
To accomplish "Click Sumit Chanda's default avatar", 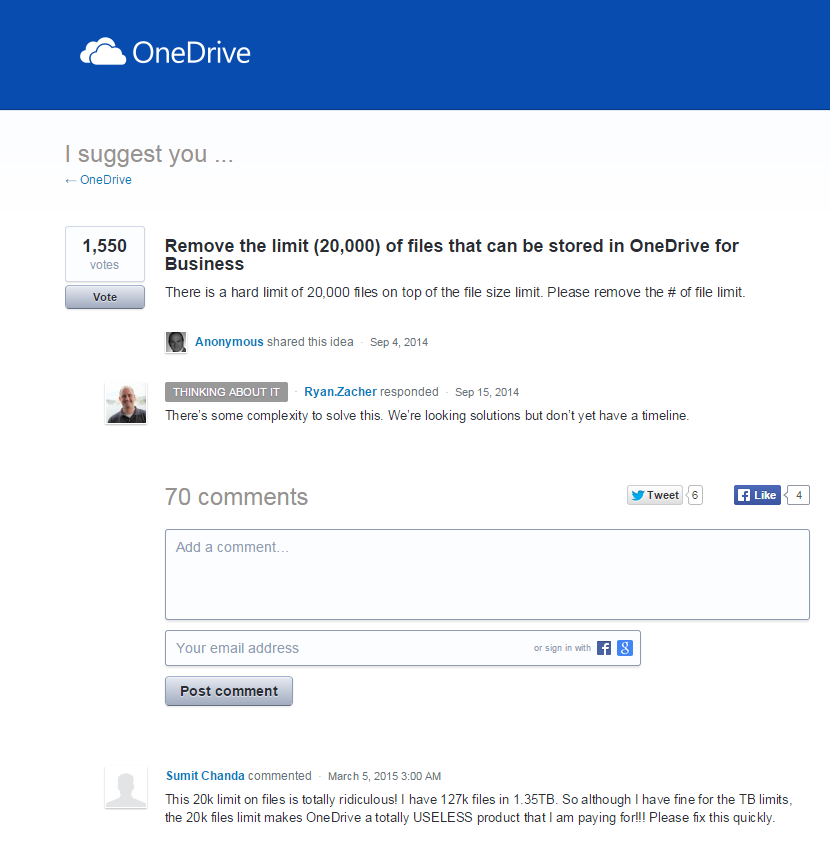I will tap(126, 787).
